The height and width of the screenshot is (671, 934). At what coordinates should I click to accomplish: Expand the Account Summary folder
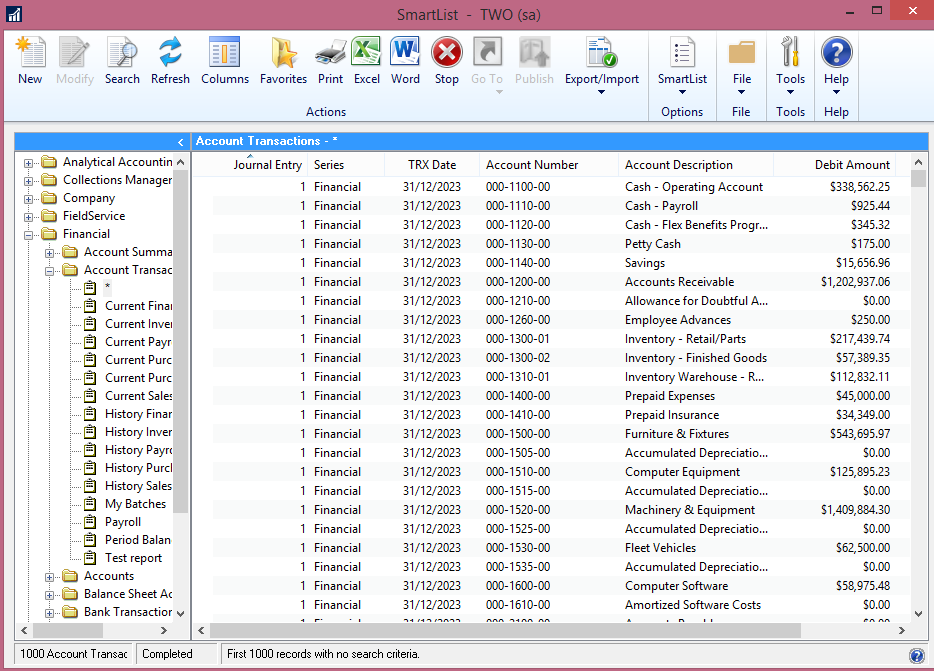coord(49,253)
